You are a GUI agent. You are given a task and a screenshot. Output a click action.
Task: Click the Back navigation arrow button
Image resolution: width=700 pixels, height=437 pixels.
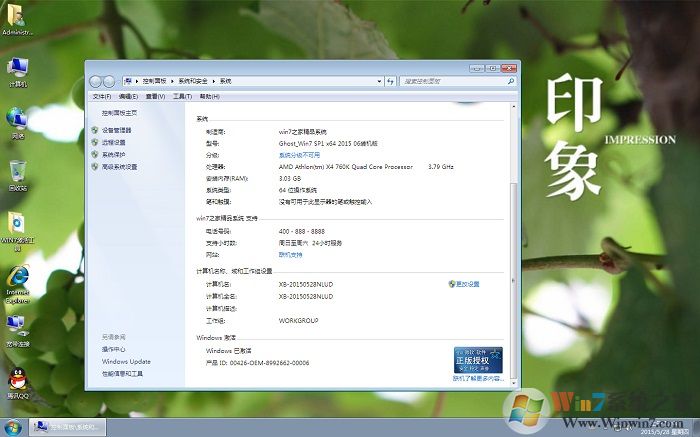[x=96, y=80]
